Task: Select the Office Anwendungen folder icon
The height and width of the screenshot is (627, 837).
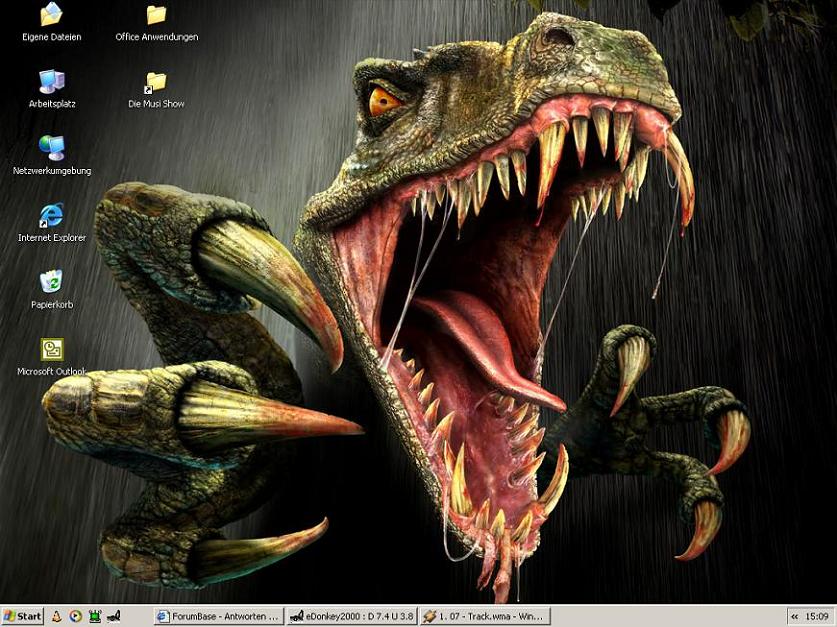Action: [x=156, y=21]
